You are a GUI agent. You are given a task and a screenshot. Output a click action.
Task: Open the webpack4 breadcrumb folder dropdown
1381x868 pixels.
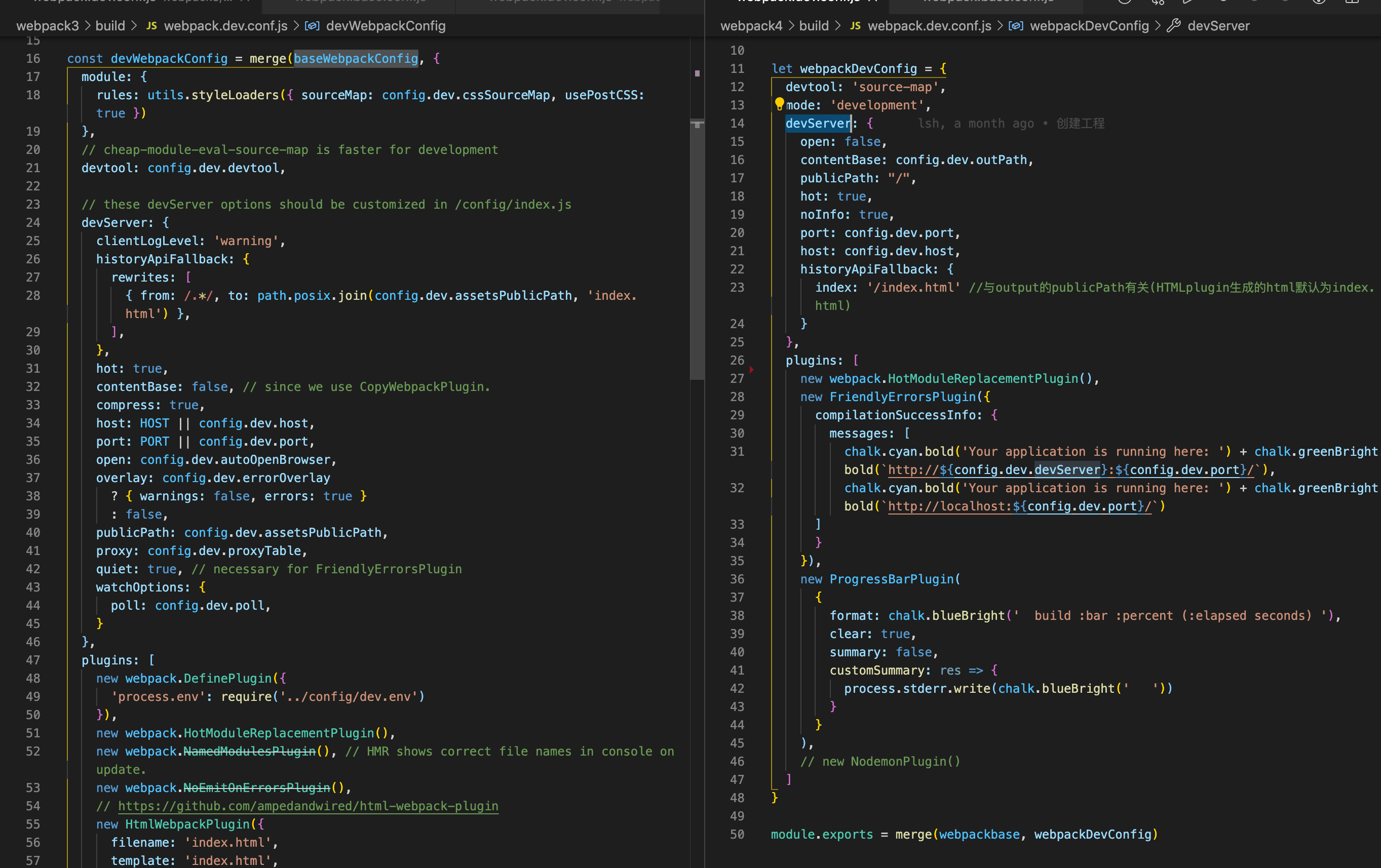[751, 26]
